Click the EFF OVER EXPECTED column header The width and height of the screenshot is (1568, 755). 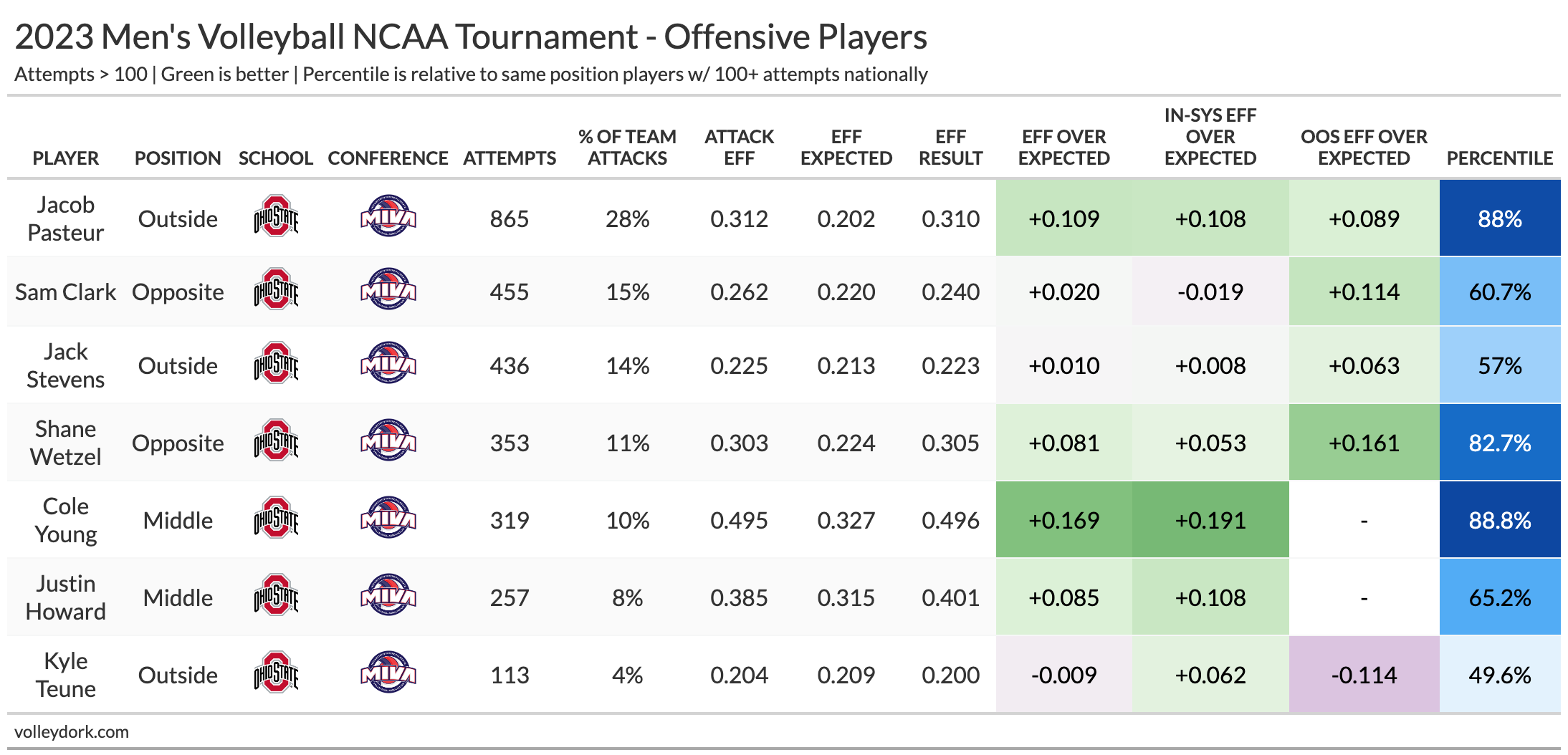coord(1063,148)
